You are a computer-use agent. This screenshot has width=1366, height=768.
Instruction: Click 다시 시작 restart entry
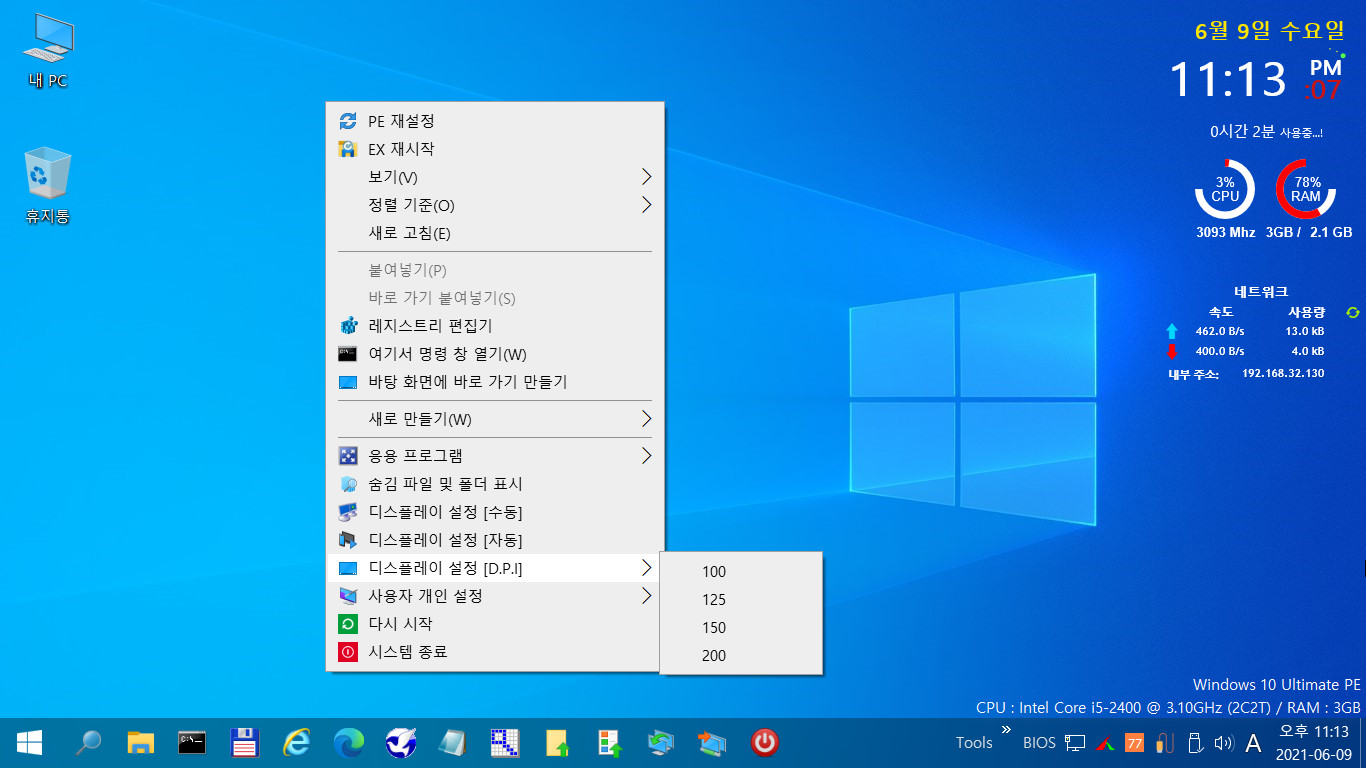pyautogui.click(x=495, y=624)
